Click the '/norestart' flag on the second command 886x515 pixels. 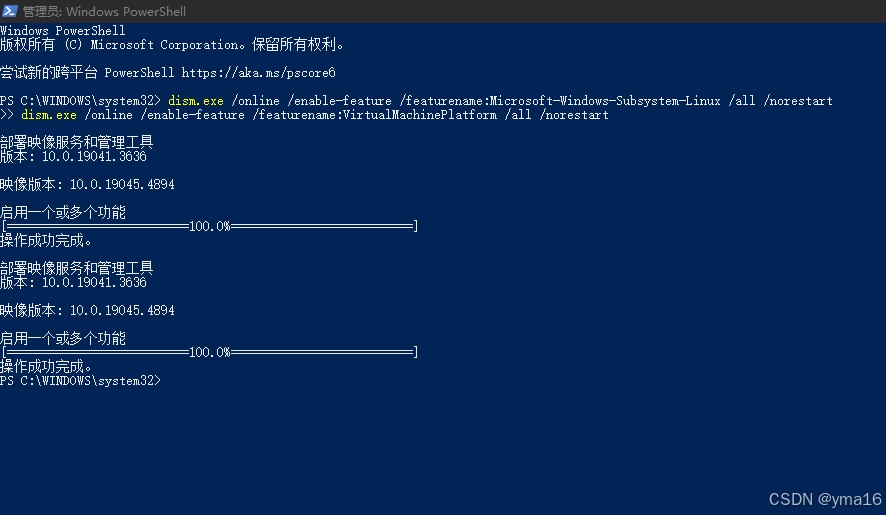(x=573, y=115)
